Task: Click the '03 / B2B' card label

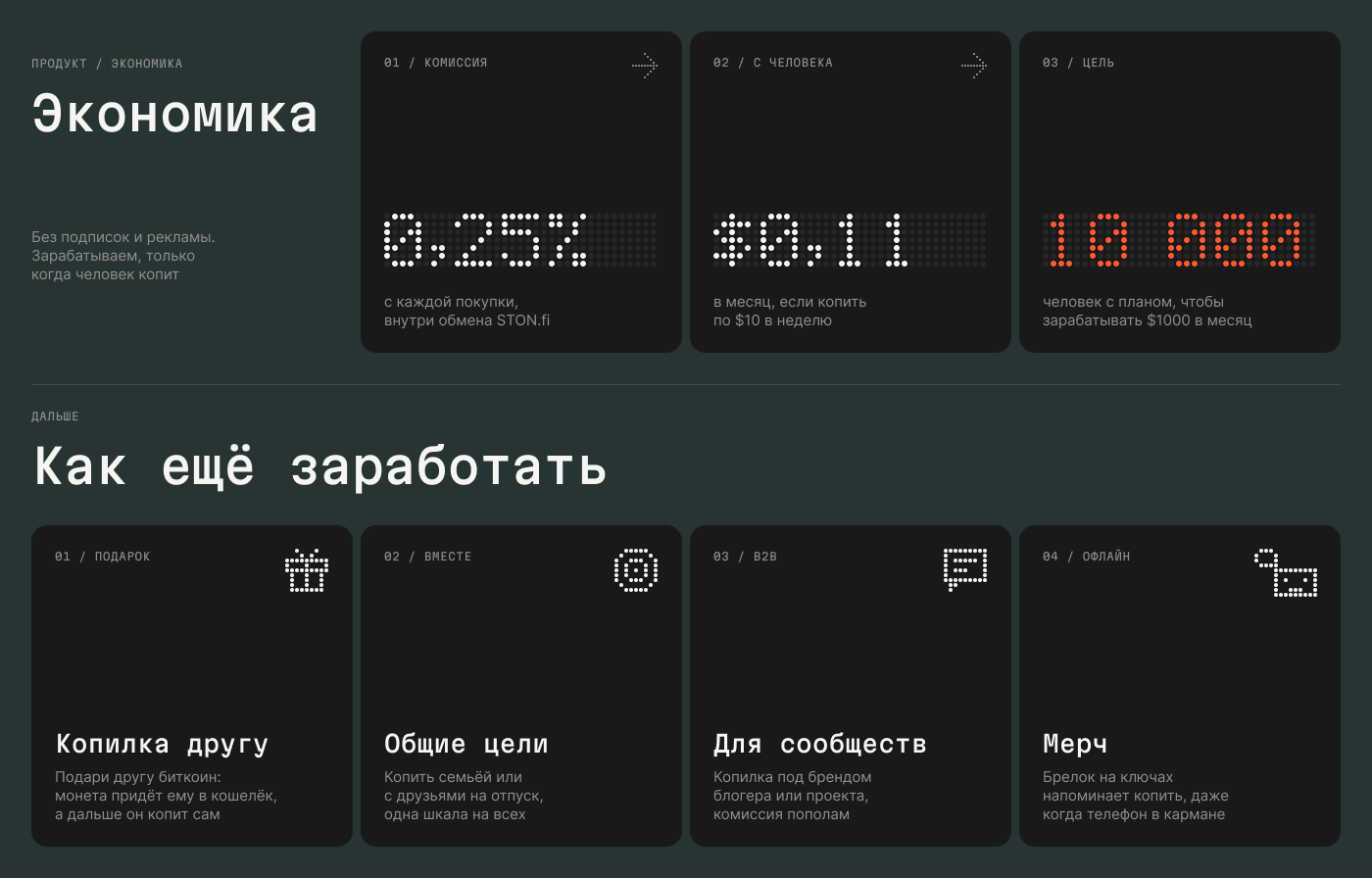Action: (746, 557)
